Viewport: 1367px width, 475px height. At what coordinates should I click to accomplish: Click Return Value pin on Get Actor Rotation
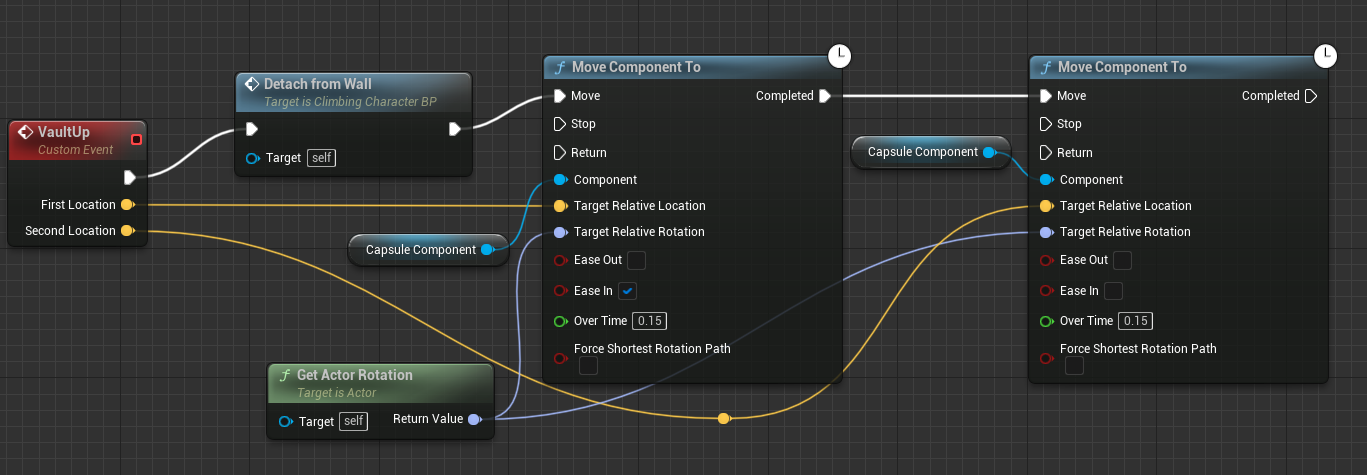[474, 420]
